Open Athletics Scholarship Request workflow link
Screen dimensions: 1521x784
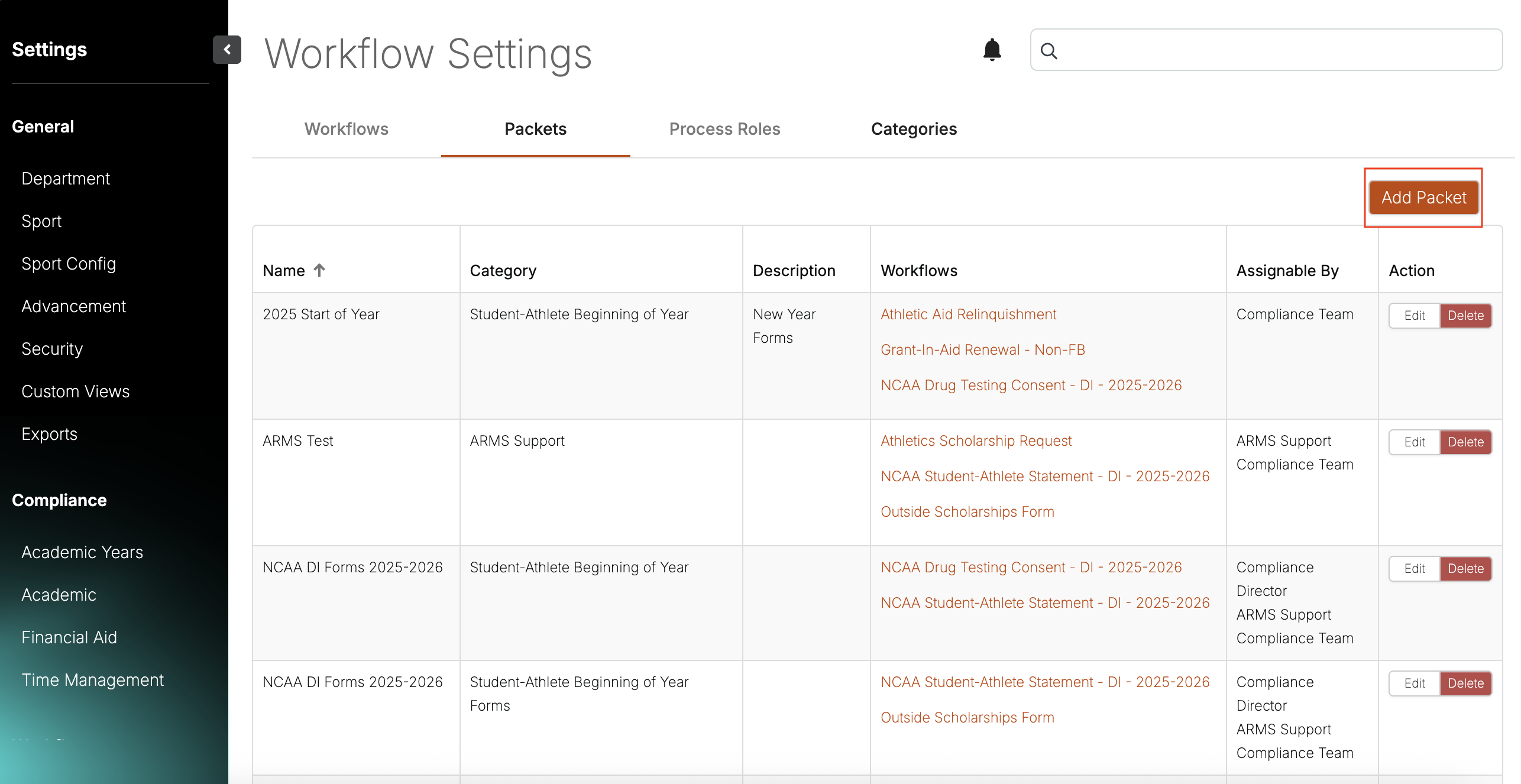(976, 441)
